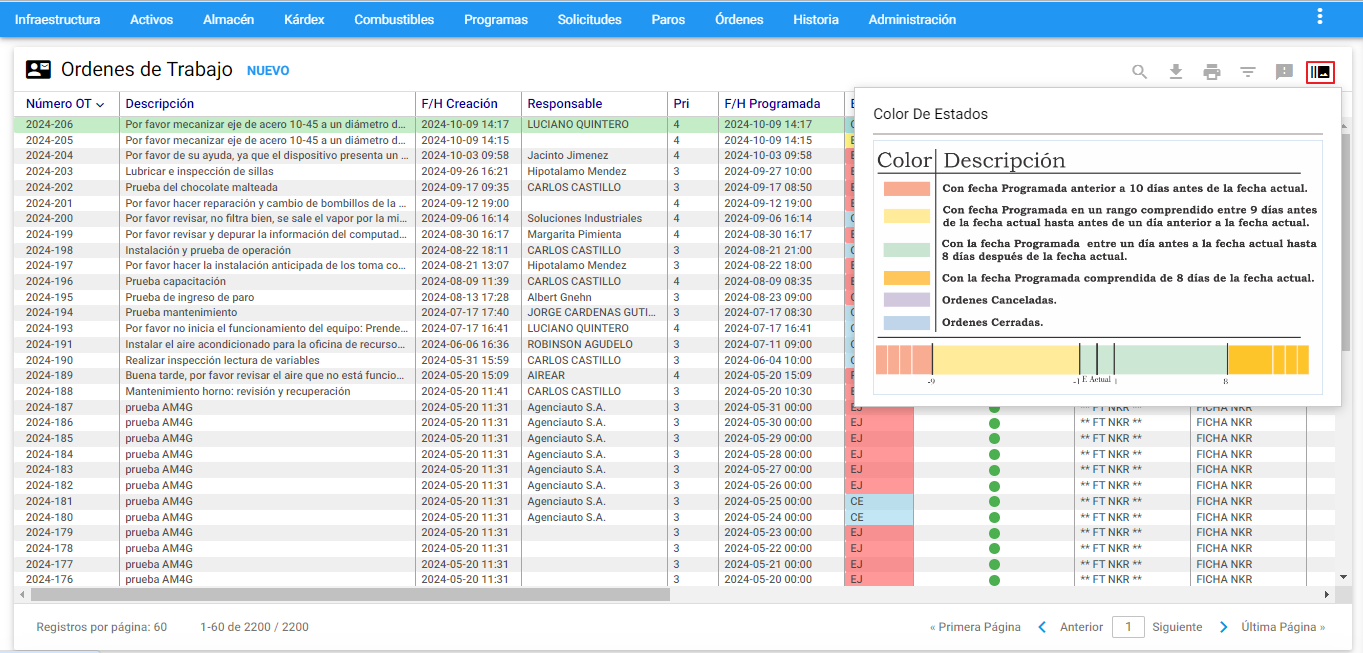Click the green status dot in row 2024-186
This screenshot has height=653, width=1363.
[994, 423]
